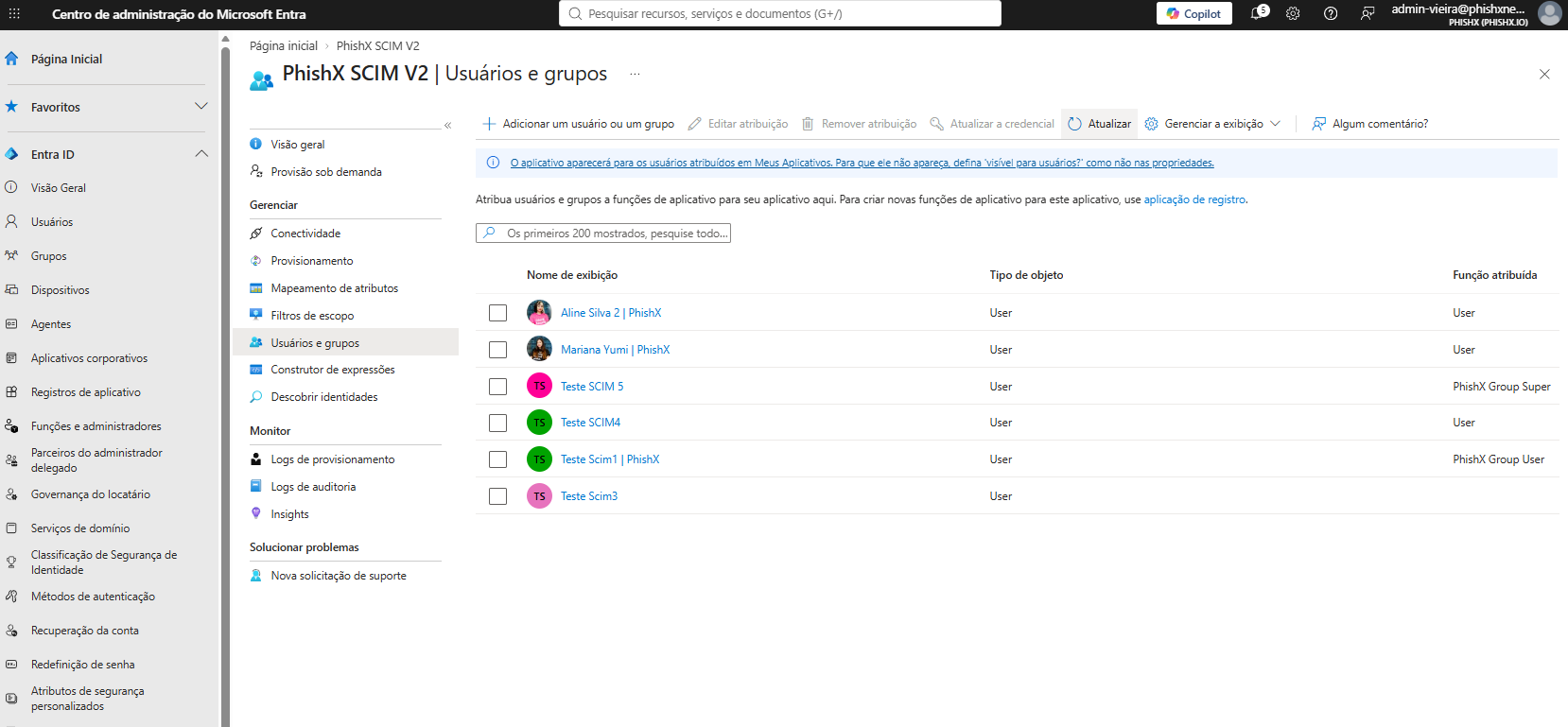Open Aline Silva 2 | PhishX user link
The image size is (1568, 727).
pyautogui.click(x=611, y=313)
